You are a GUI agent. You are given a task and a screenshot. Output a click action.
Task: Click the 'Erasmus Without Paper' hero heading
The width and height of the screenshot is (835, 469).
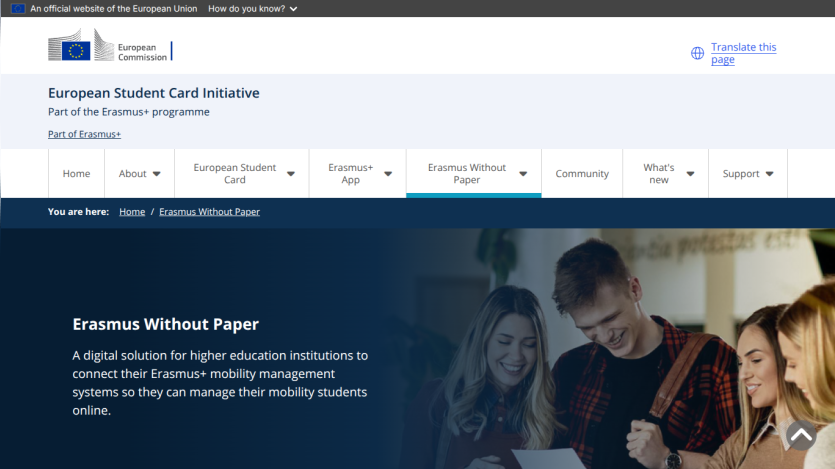click(166, 324)
